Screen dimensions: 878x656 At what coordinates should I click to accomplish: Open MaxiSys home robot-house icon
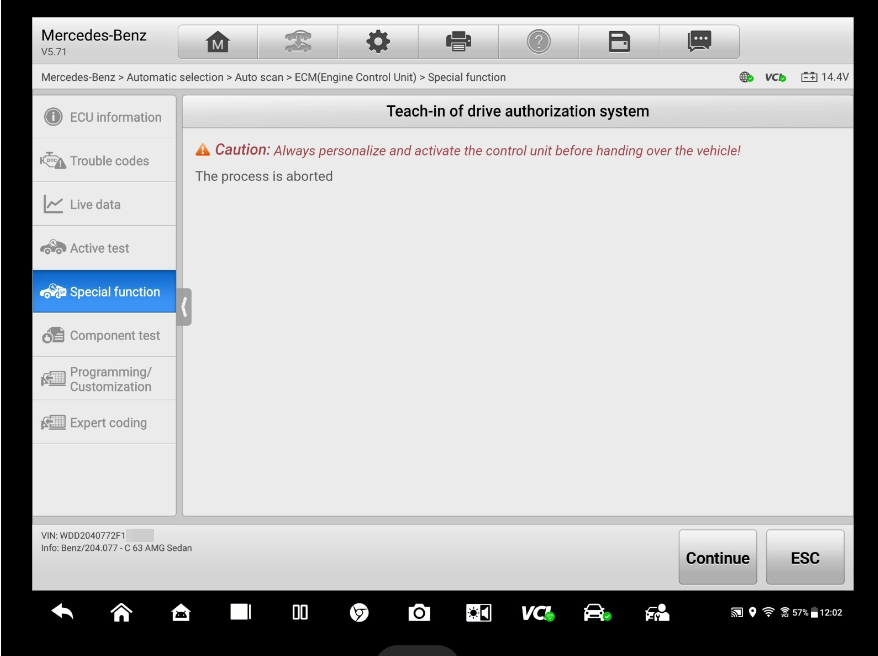click(x=181, y=613)
